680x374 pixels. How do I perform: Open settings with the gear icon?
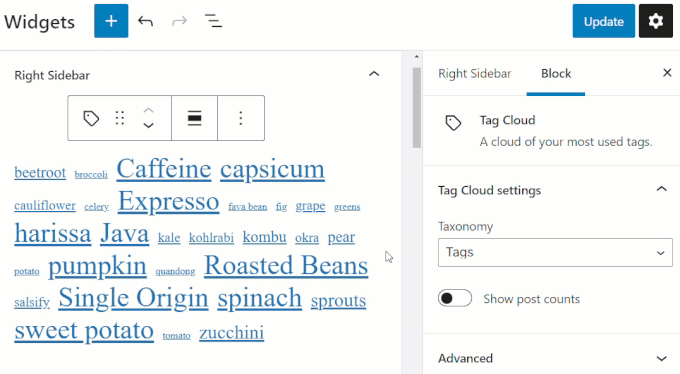(655, 21)
